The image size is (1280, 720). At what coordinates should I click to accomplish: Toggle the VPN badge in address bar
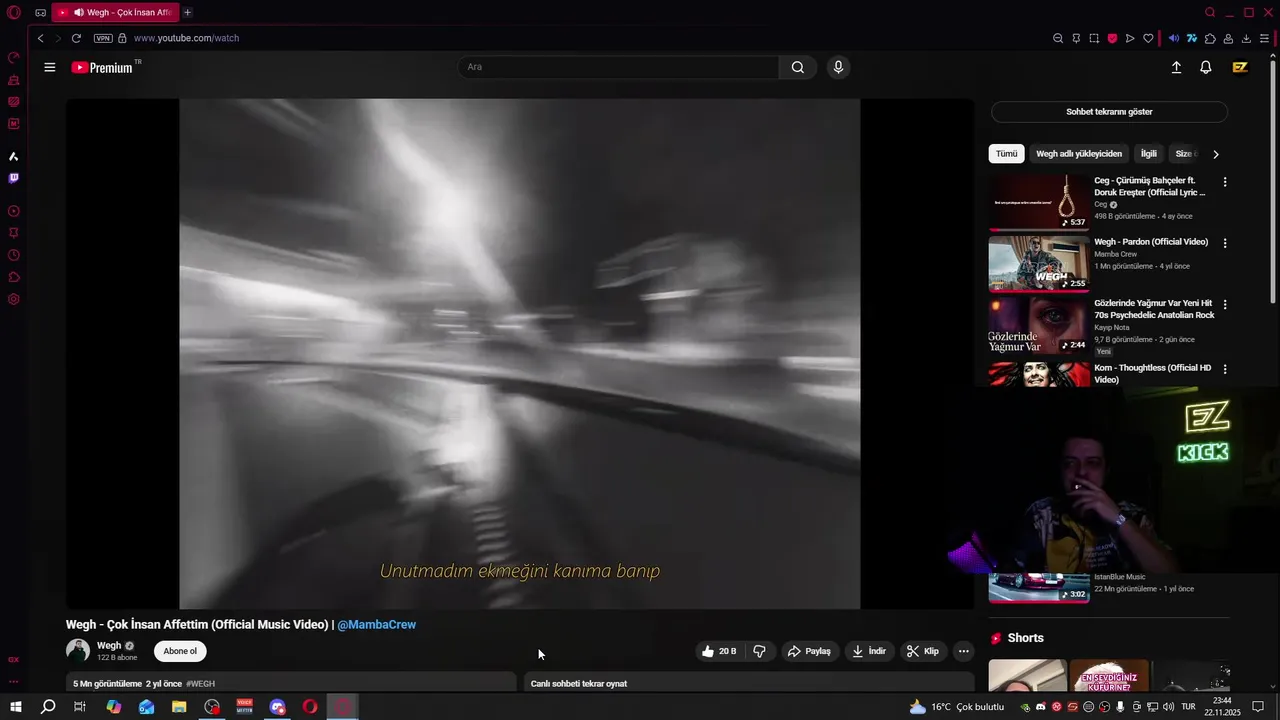[103, 38]
